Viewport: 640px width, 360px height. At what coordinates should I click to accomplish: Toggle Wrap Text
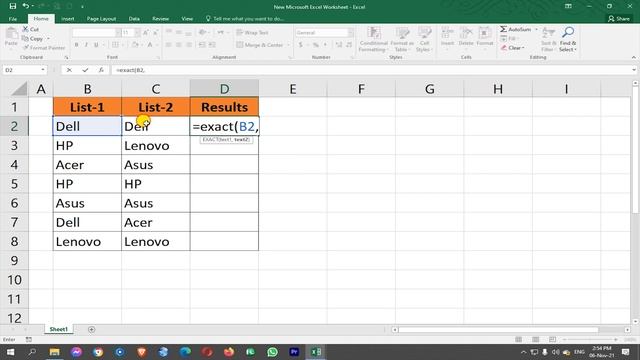click(252, 33)
